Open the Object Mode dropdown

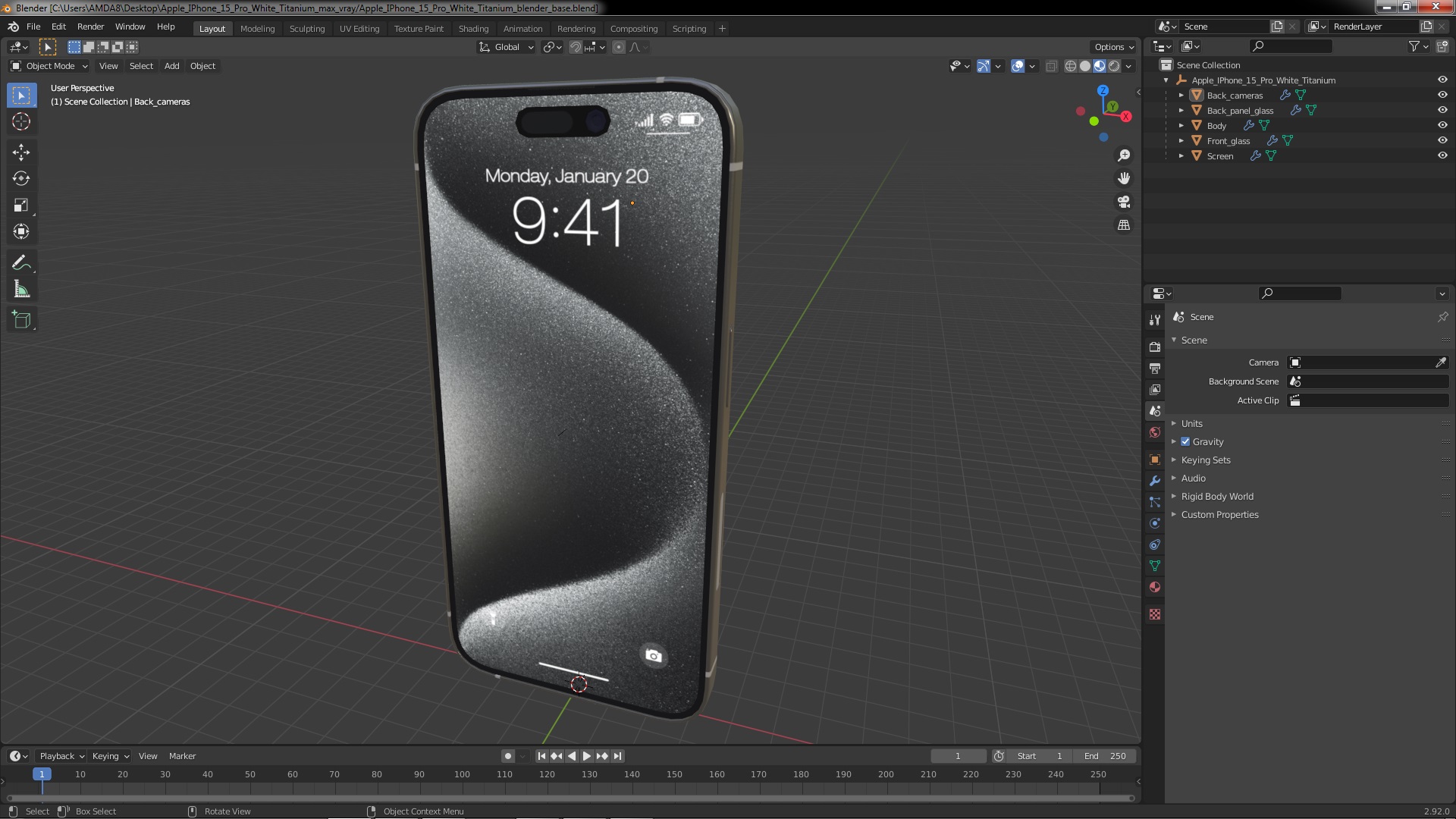click(49, 66)
